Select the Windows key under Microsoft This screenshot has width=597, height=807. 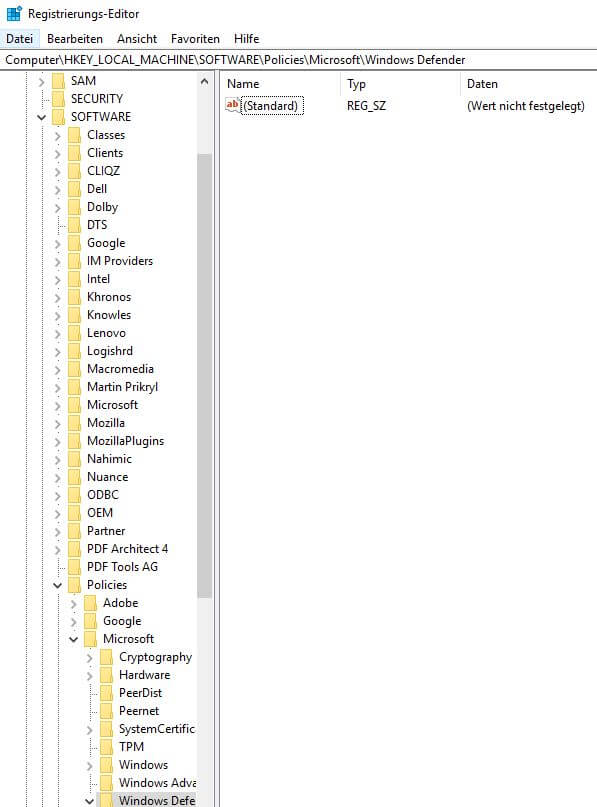143,765
